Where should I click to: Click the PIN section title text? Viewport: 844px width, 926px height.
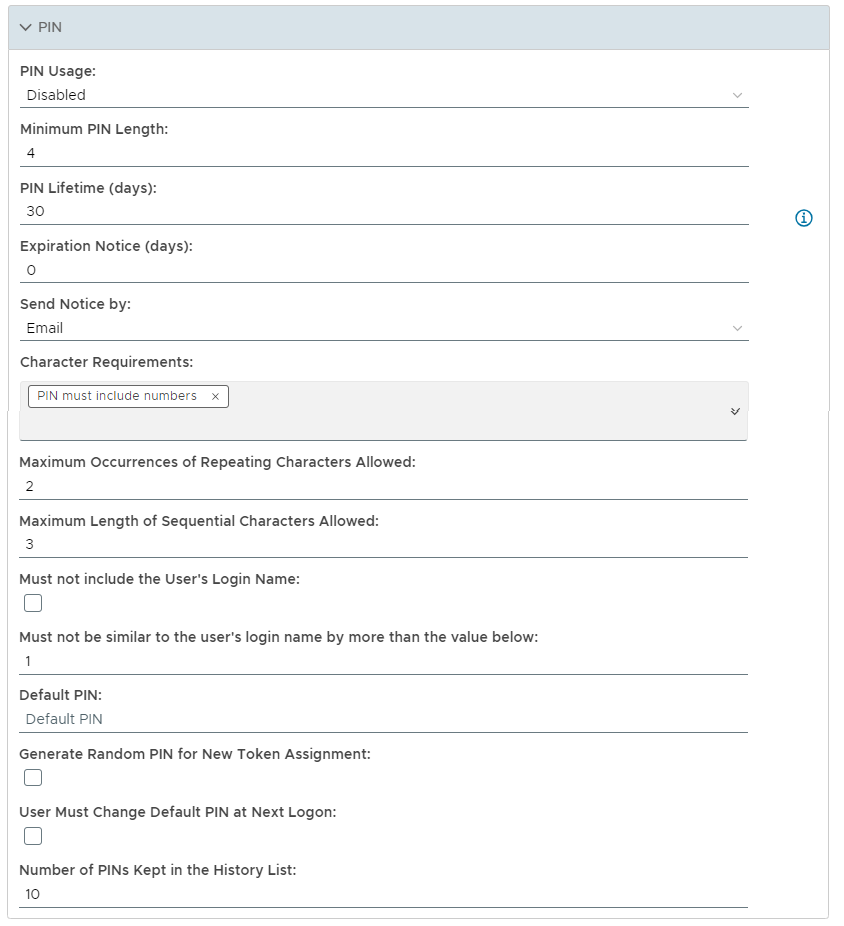(x=50, y=27)
